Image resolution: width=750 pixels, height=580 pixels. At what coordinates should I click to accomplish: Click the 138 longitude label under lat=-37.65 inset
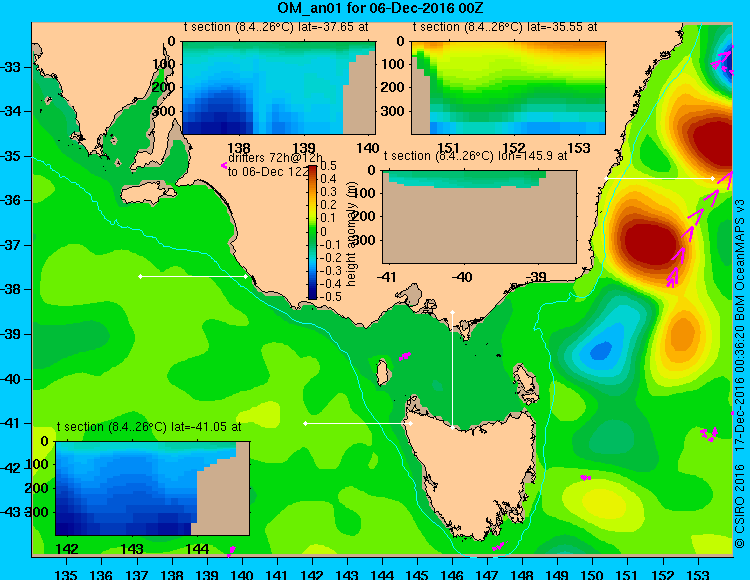click(x=239, y=148)
